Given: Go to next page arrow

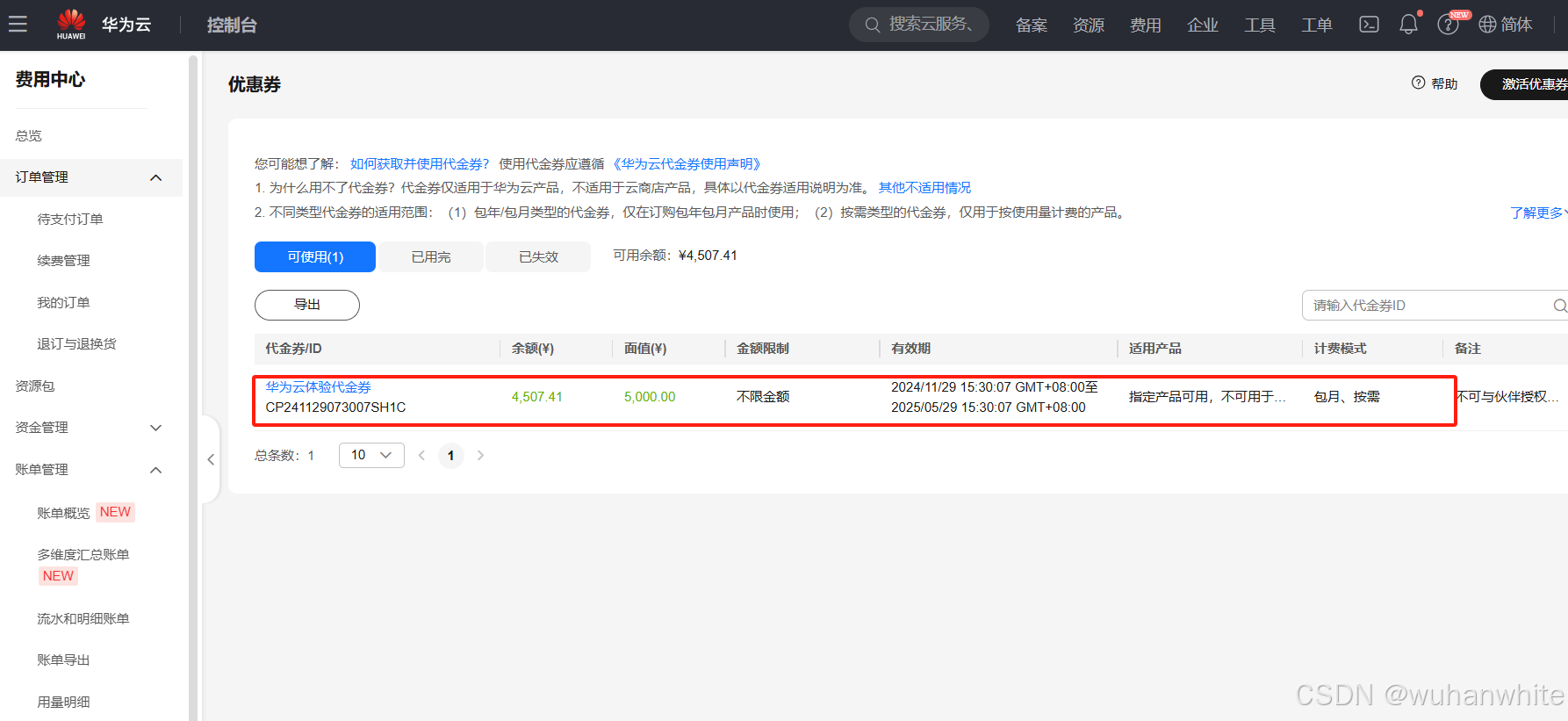Looking at the screenshot, I should [480, 455].
